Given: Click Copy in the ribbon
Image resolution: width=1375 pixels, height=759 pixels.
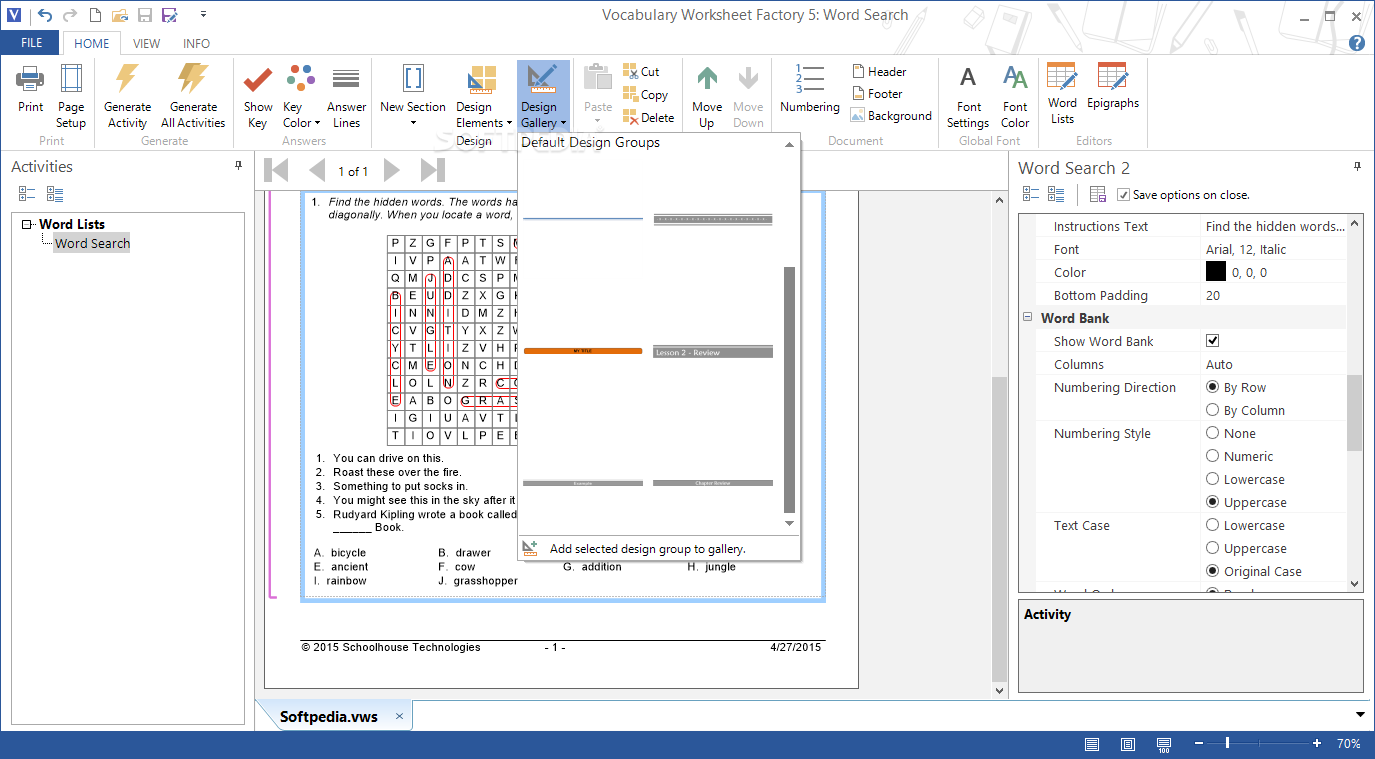Looking at the screenshot, I should click(x=645, y=94).
